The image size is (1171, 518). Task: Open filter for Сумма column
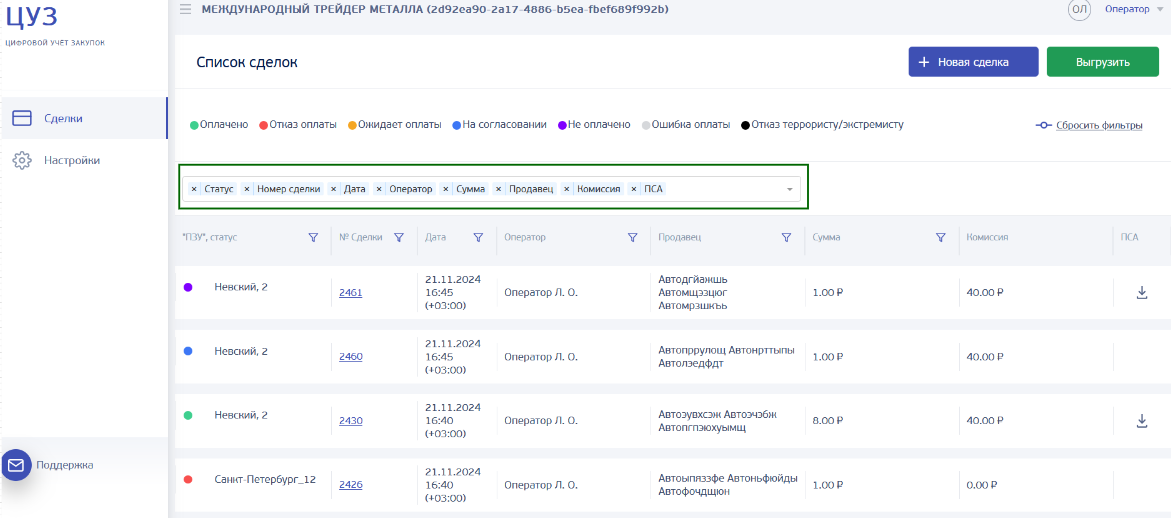click(x=941, y=237)
